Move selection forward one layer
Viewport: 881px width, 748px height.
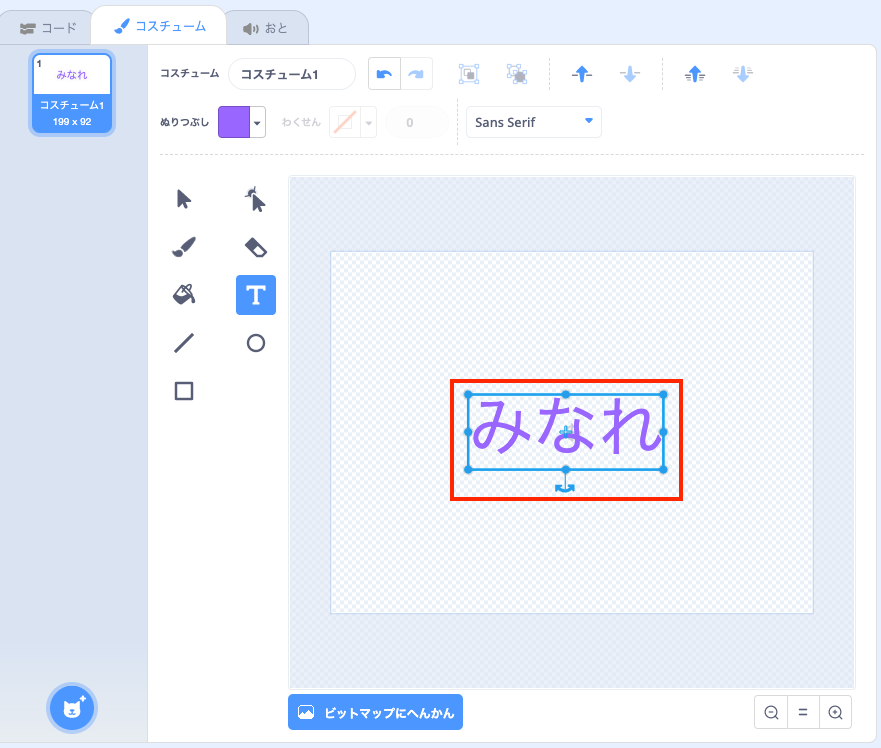pos(582,74)
